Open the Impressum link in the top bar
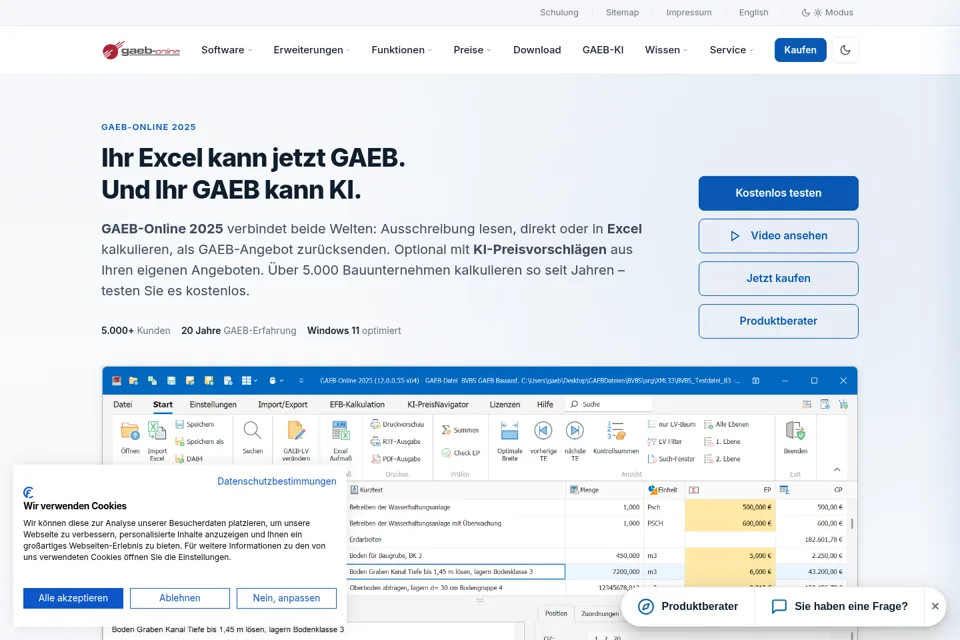 689,12
